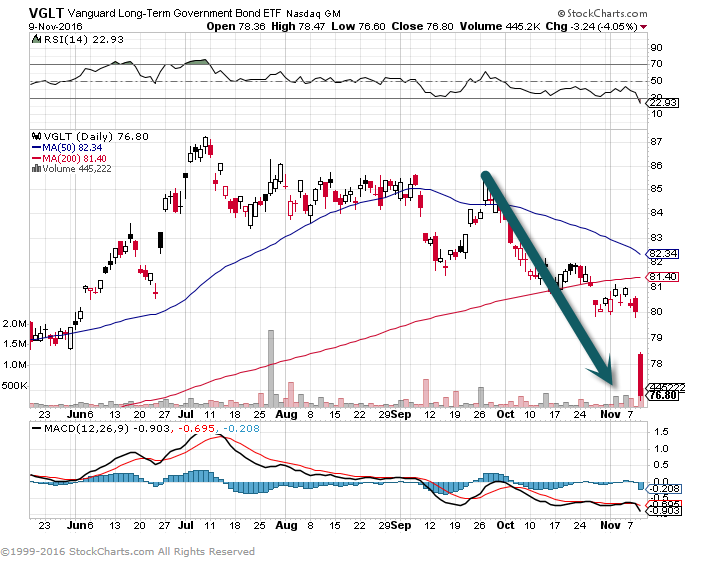Click the candlestick icon beside VGLT (Daily)

tap(37, 136)
